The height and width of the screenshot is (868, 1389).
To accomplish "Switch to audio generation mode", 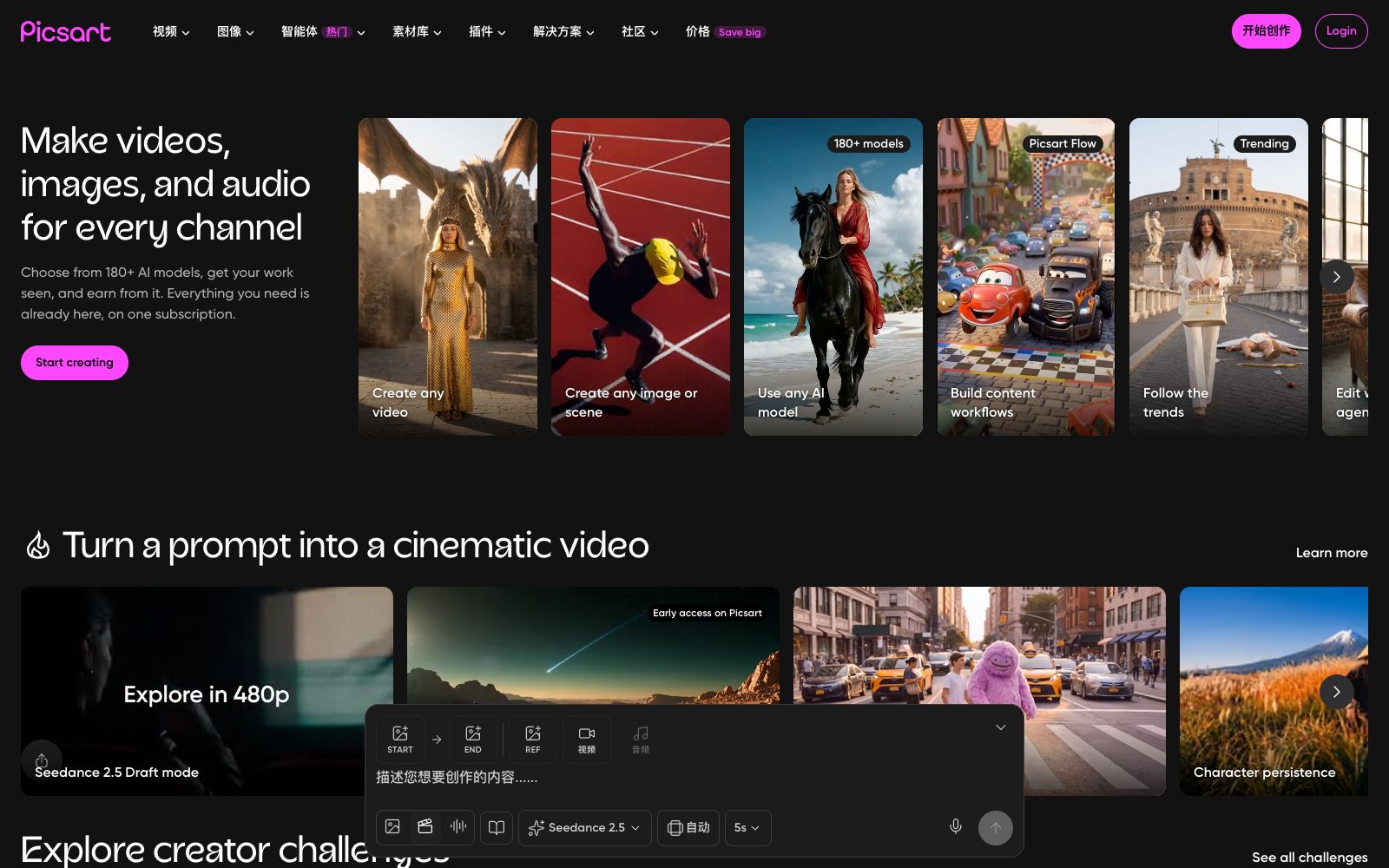I will (x=458, y=827).
